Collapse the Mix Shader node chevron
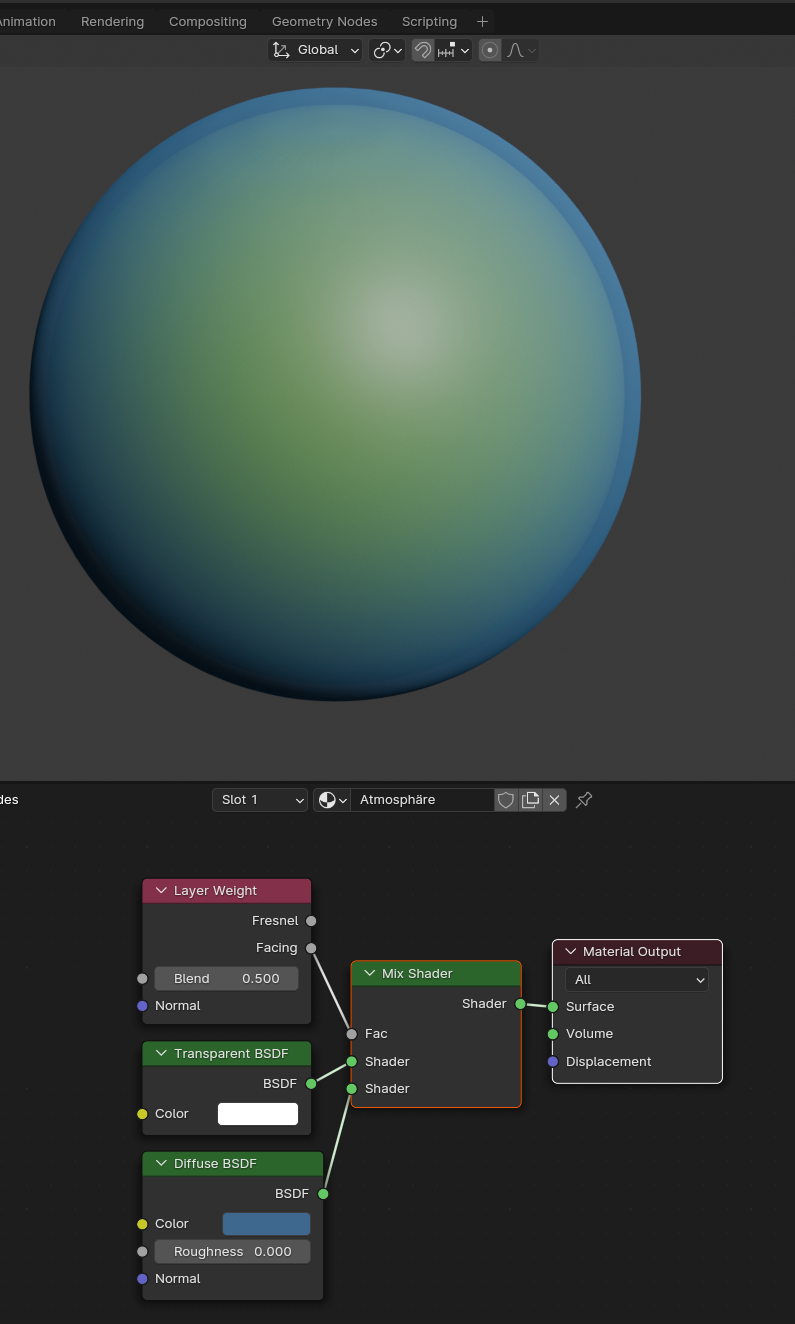795x1324 pixels. tap(369, 974)
